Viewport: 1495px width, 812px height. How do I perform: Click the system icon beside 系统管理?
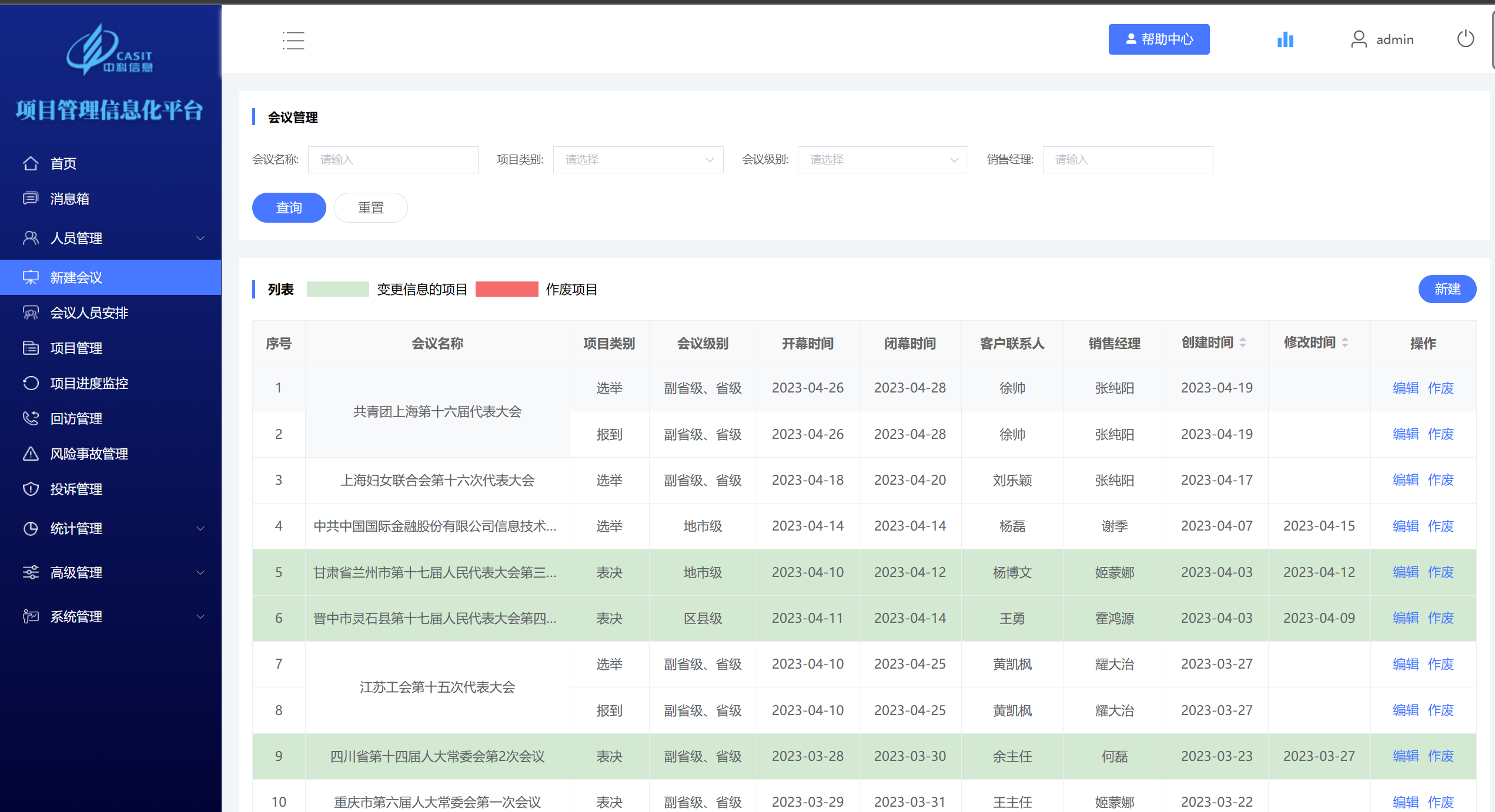pos(31,616)
